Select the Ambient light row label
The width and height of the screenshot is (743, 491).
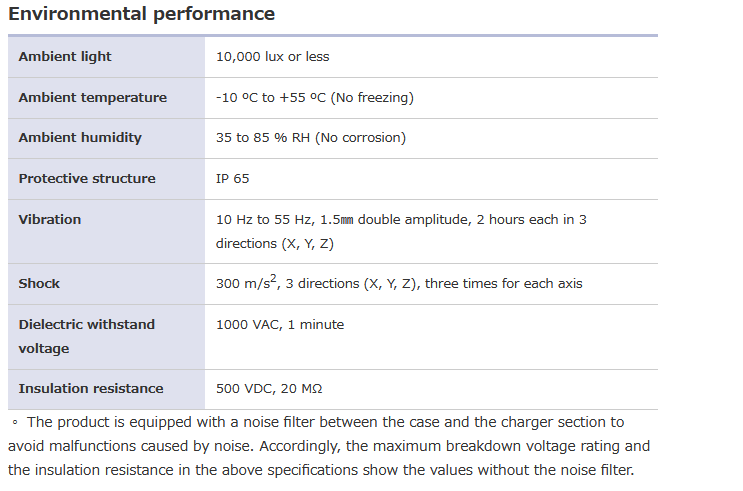coord(65,56)
